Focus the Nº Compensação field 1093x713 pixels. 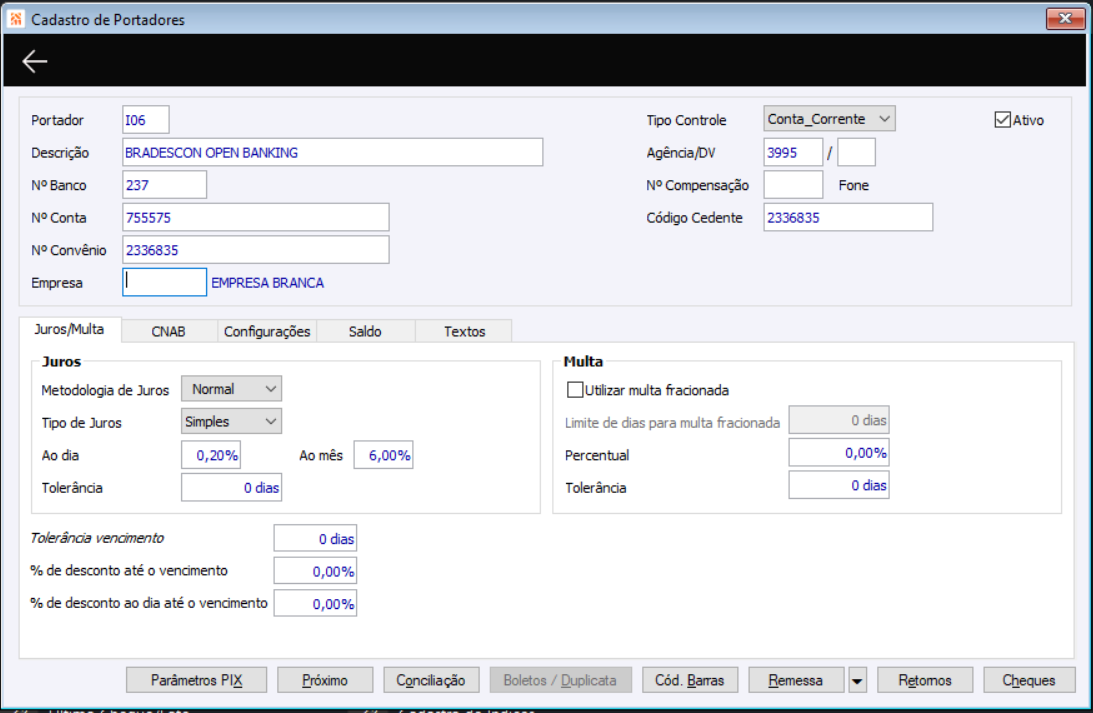coord(793,185)
